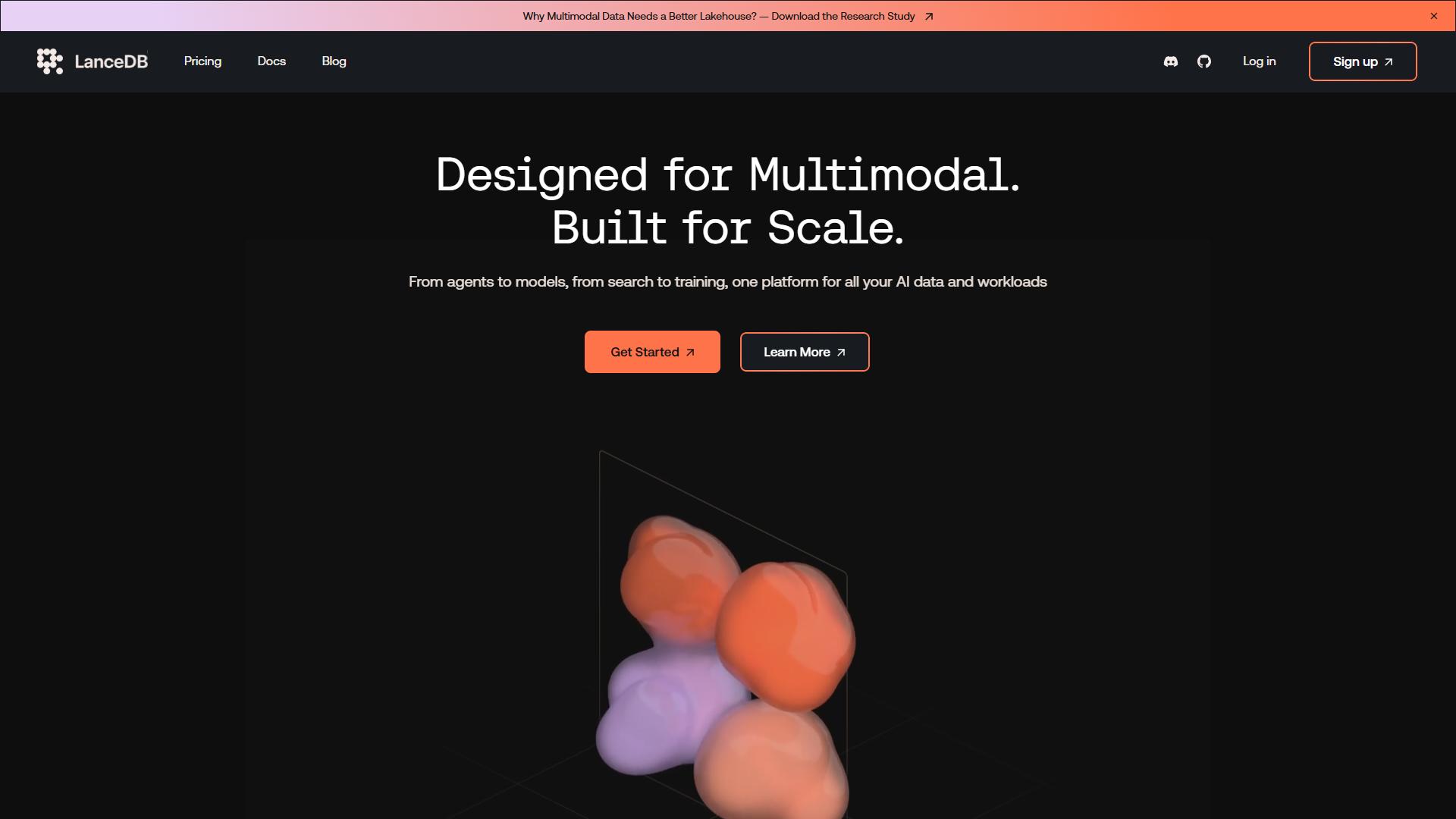Click the purple blob in the 3D graphic
The image size is (1456, 819).
pyautogui.click(x=660, y=713)
